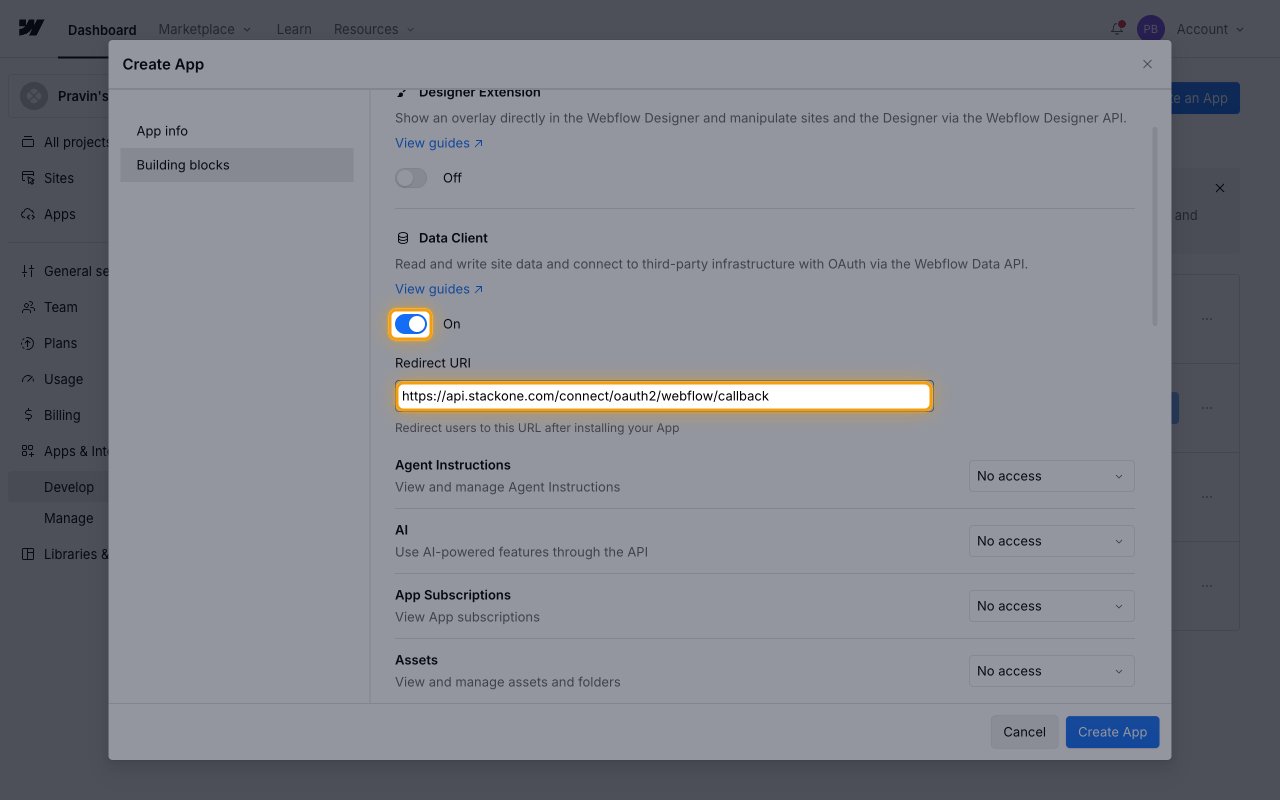
Task: Click the workspace avatar icon beside Pravin's
Action: [34, 96]
